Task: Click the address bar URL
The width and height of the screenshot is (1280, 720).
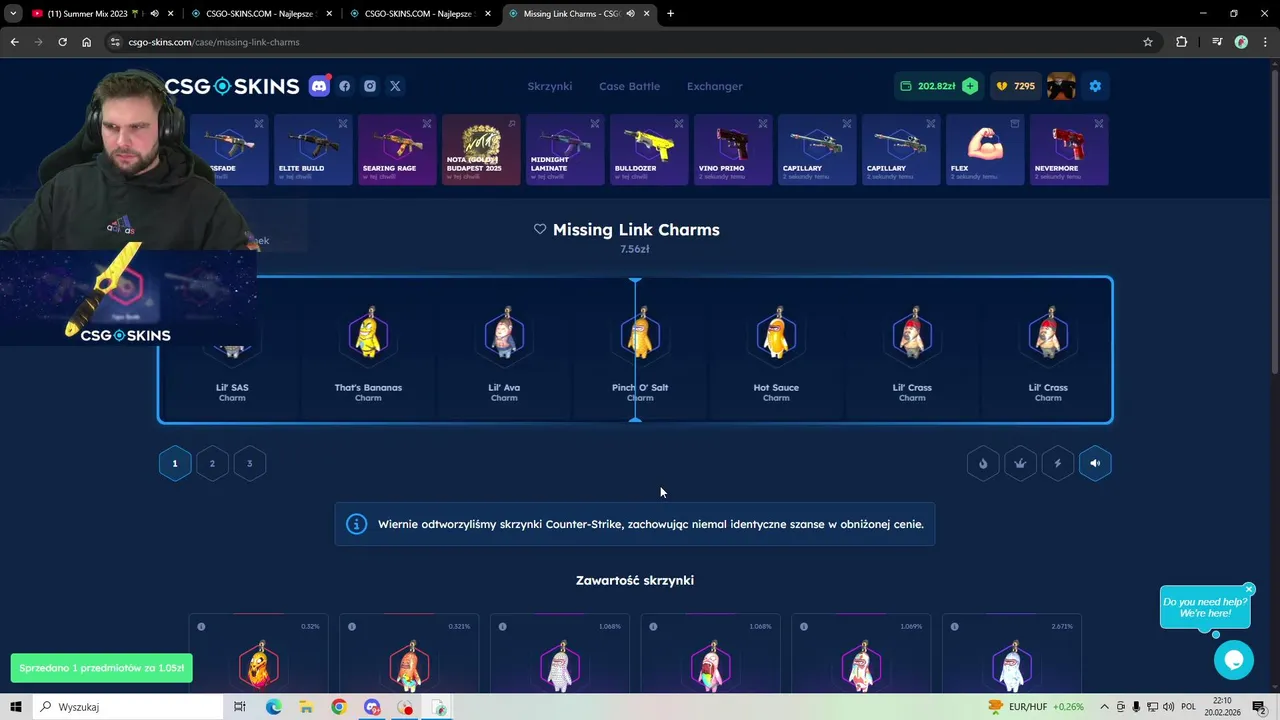Action: [214, 42]
